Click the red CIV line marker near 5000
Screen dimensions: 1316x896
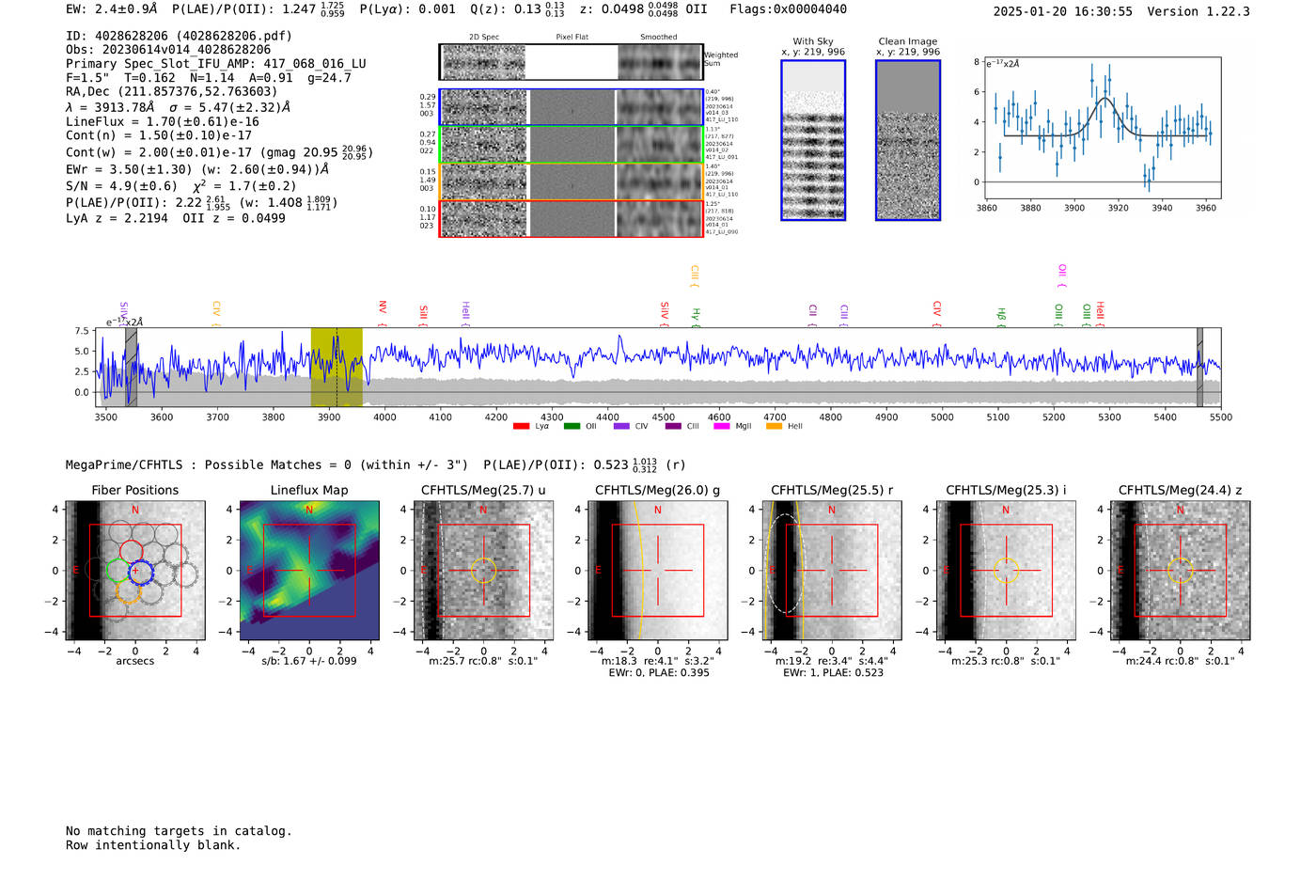tap(937, 314)
